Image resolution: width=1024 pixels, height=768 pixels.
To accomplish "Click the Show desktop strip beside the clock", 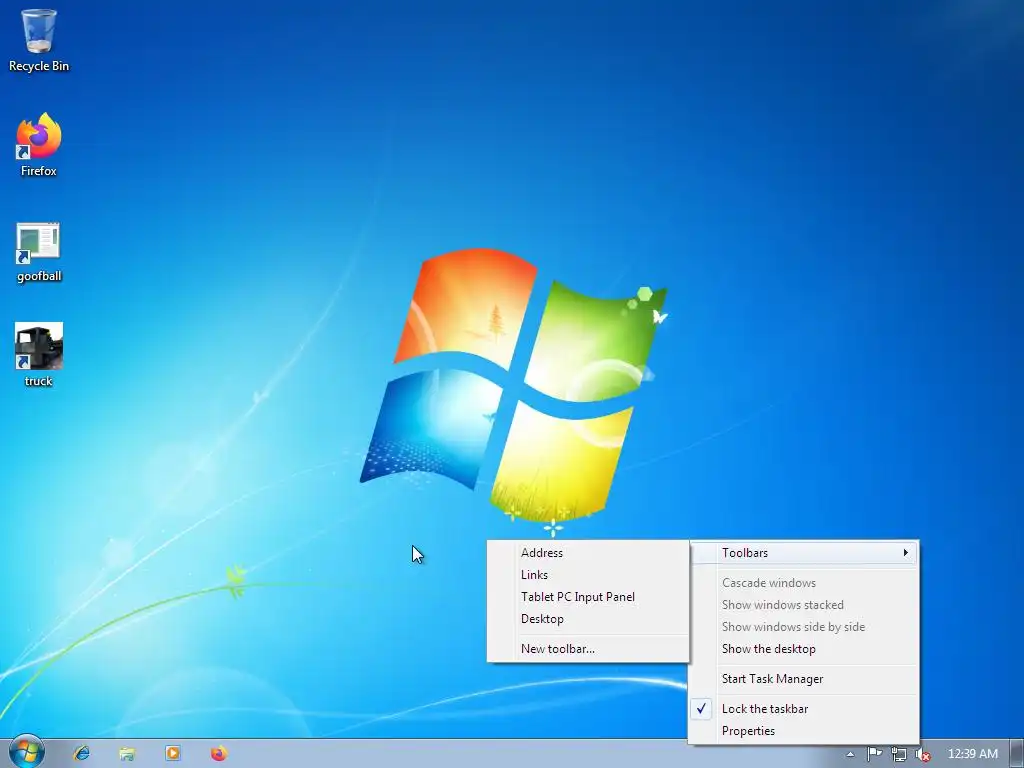I will pyautogui.click(x=1017, y=754).
